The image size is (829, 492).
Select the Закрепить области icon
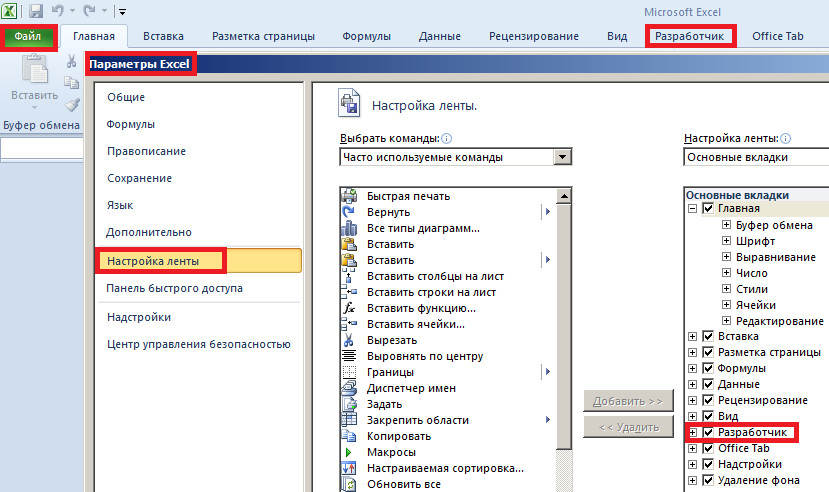349,420
